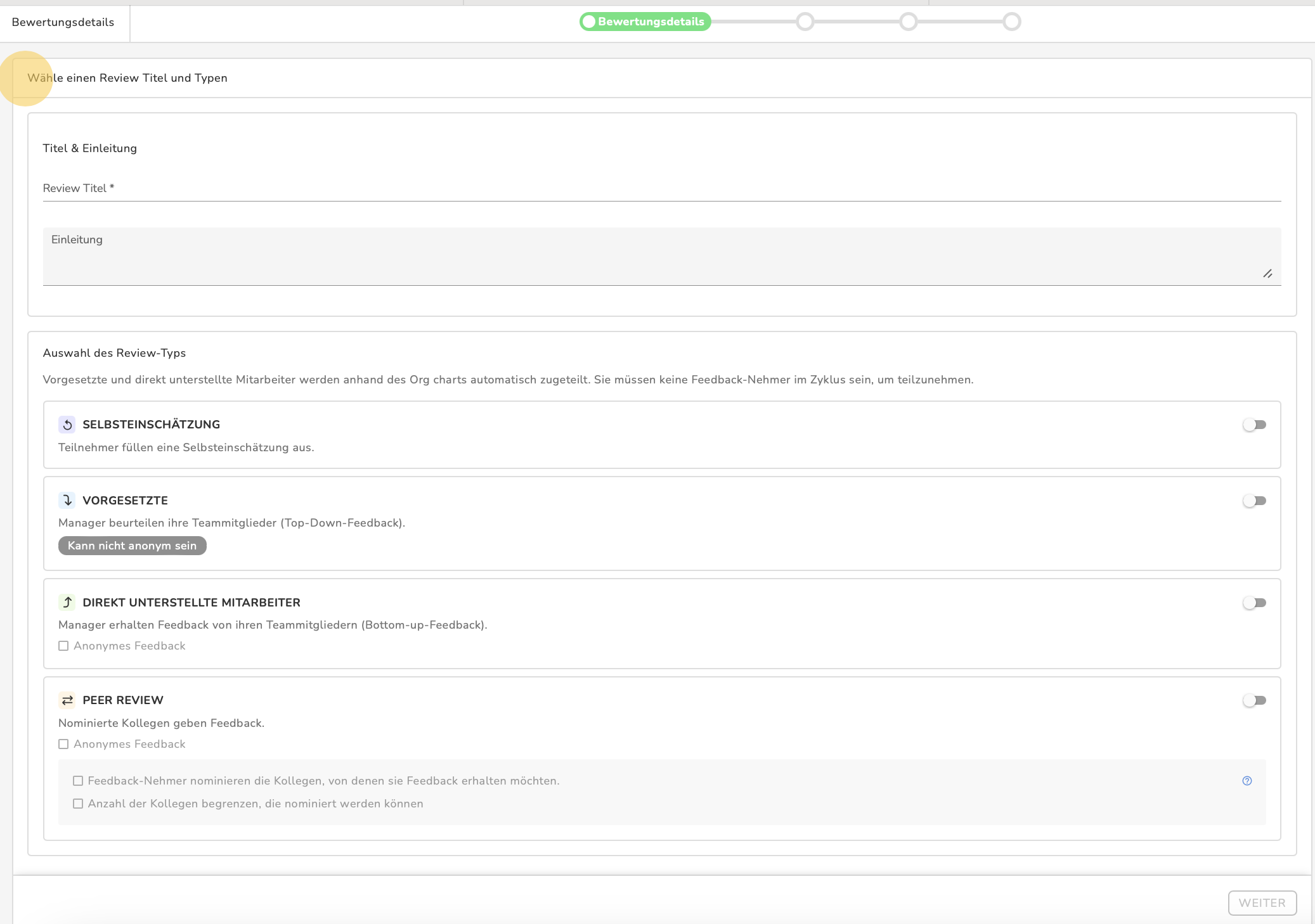Enable the Direkt unterstellte Mitarbeiter toggle

[1254, 603]
